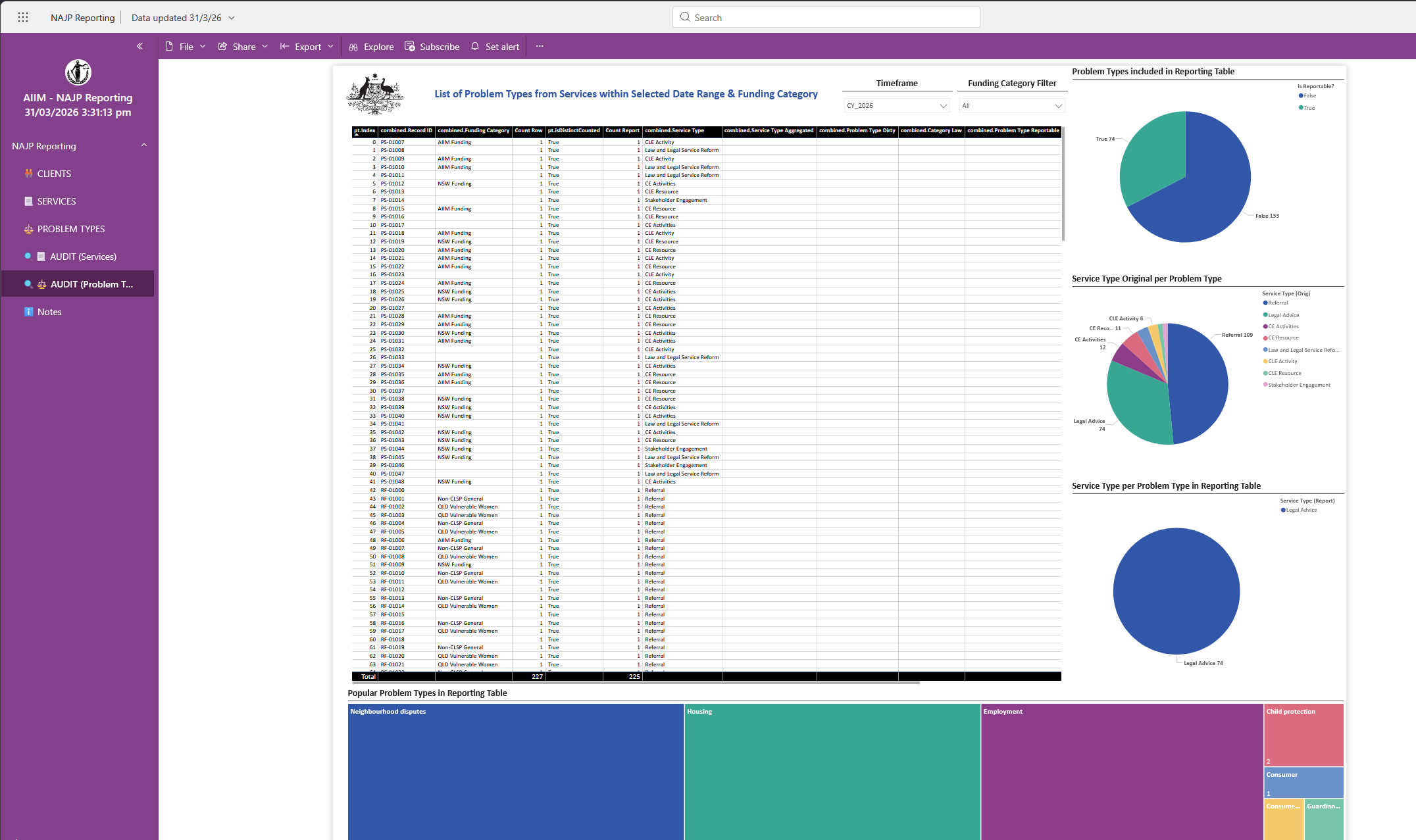
Task: Click the Subscribe icon in the toolbar
Action: [x=410, y=47]
